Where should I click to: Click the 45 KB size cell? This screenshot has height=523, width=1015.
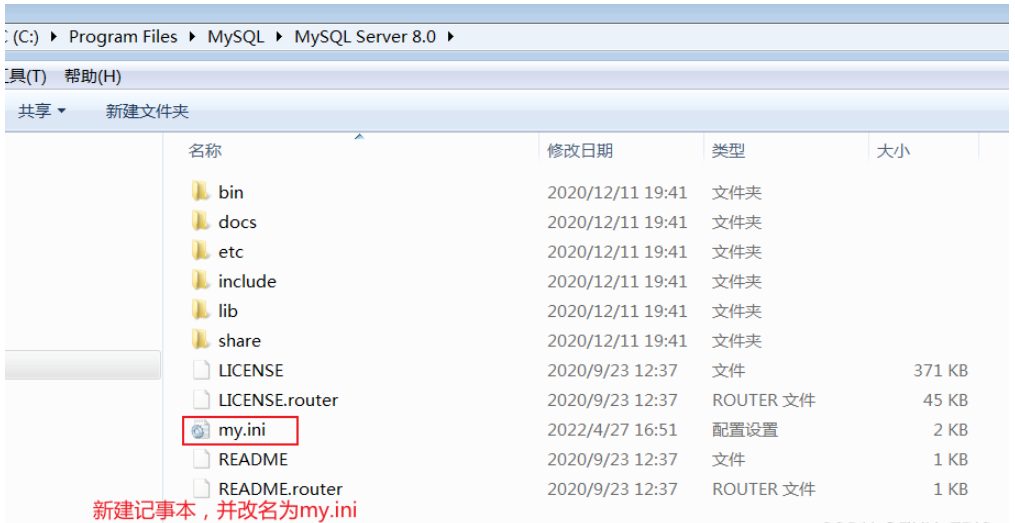[945, 400]
